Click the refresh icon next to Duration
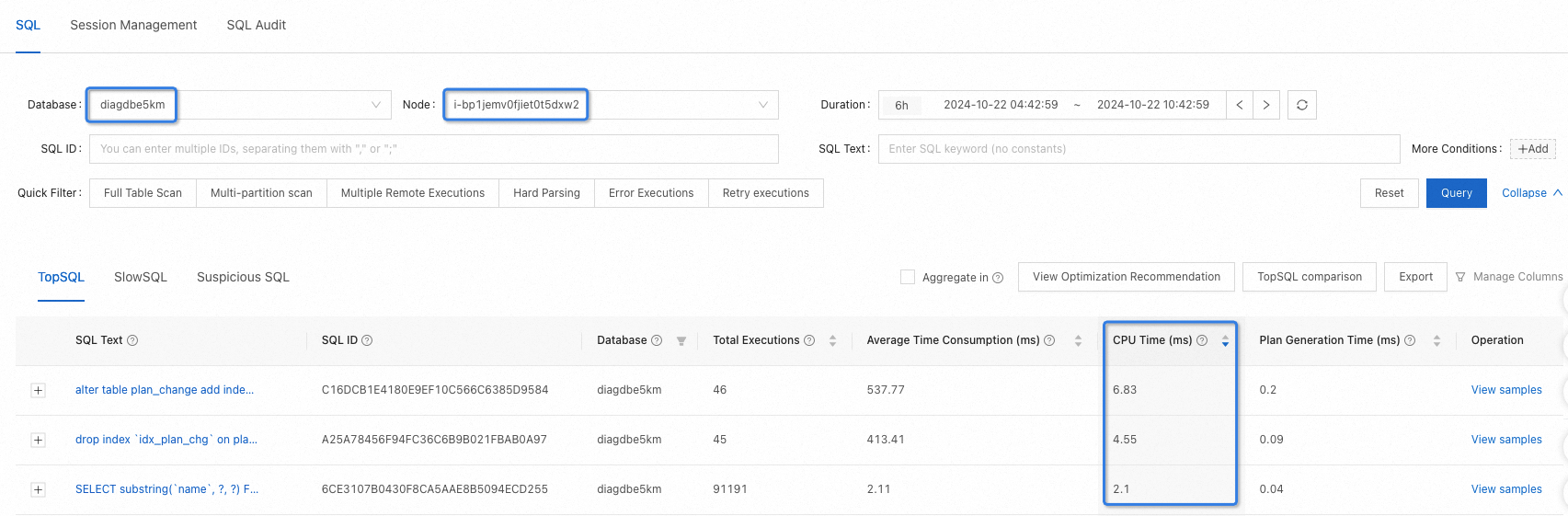1568x516 pixels. pyautogui.click(x=1301, y=105)
